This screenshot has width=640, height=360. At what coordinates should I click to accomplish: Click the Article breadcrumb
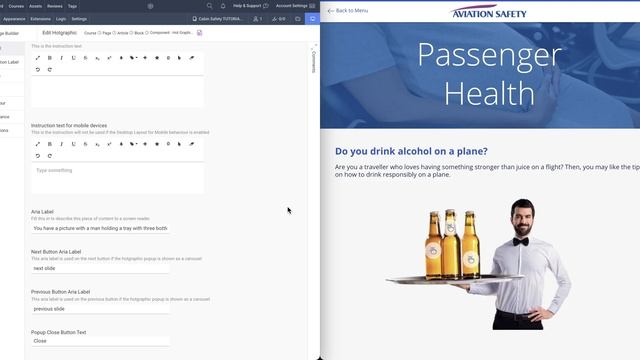(x=122, y=33)
